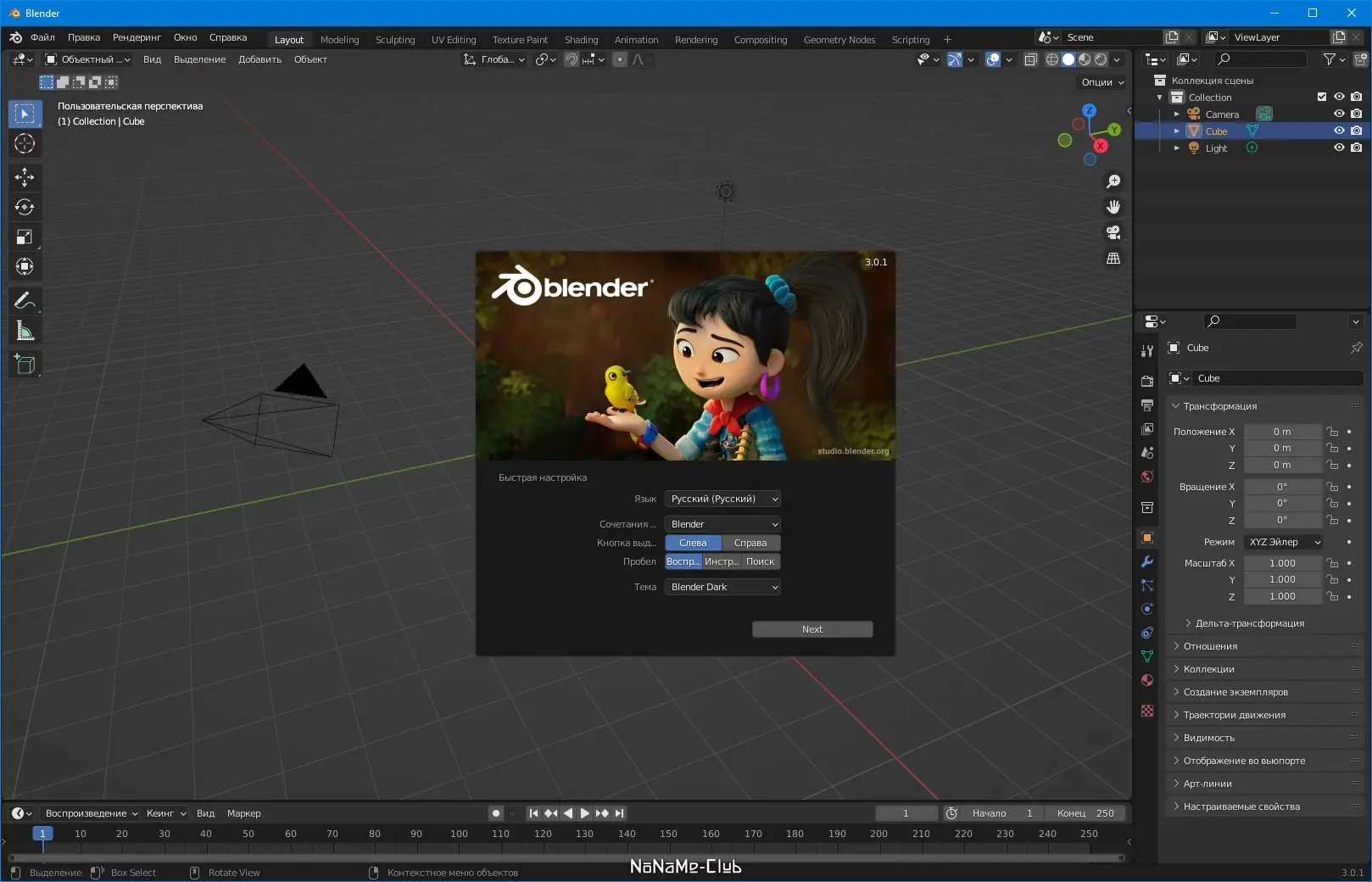Select the 'Справа' selection button option
This screenshot has height=882, width=1372.
tap(750, 543)
